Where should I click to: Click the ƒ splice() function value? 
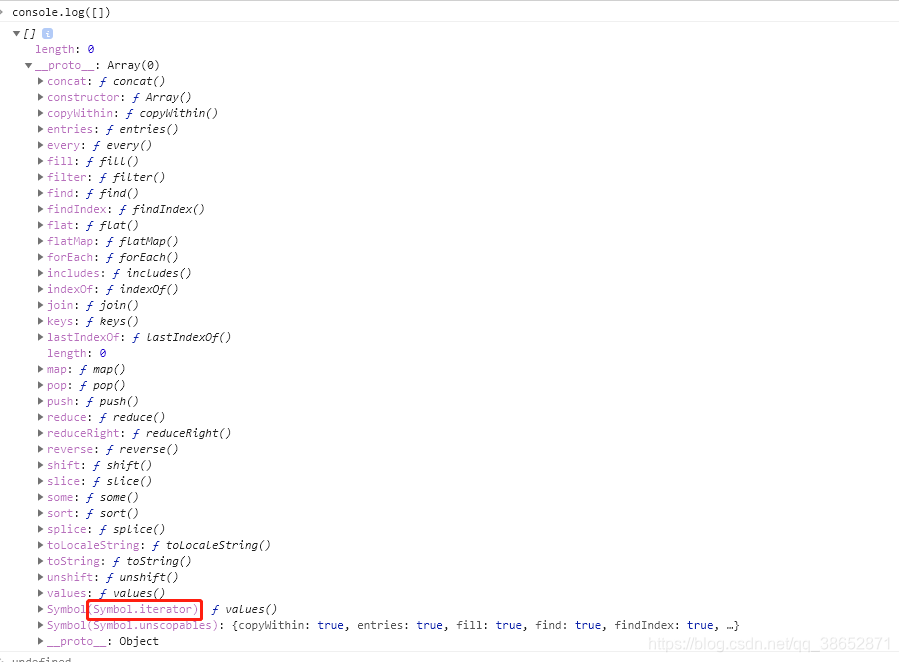point(132,530)
